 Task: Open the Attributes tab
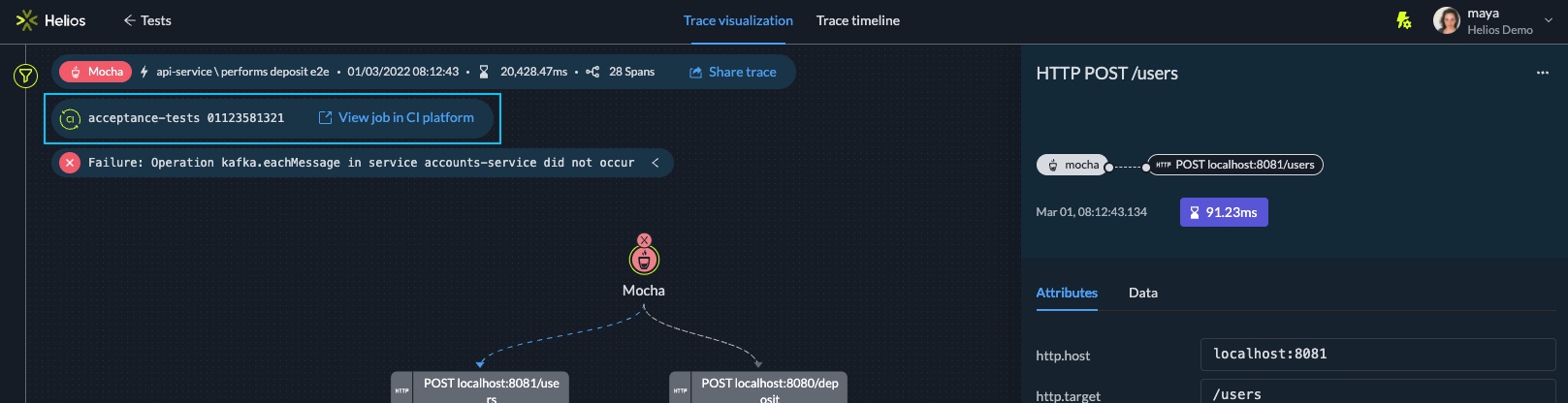click(1067, 293)
